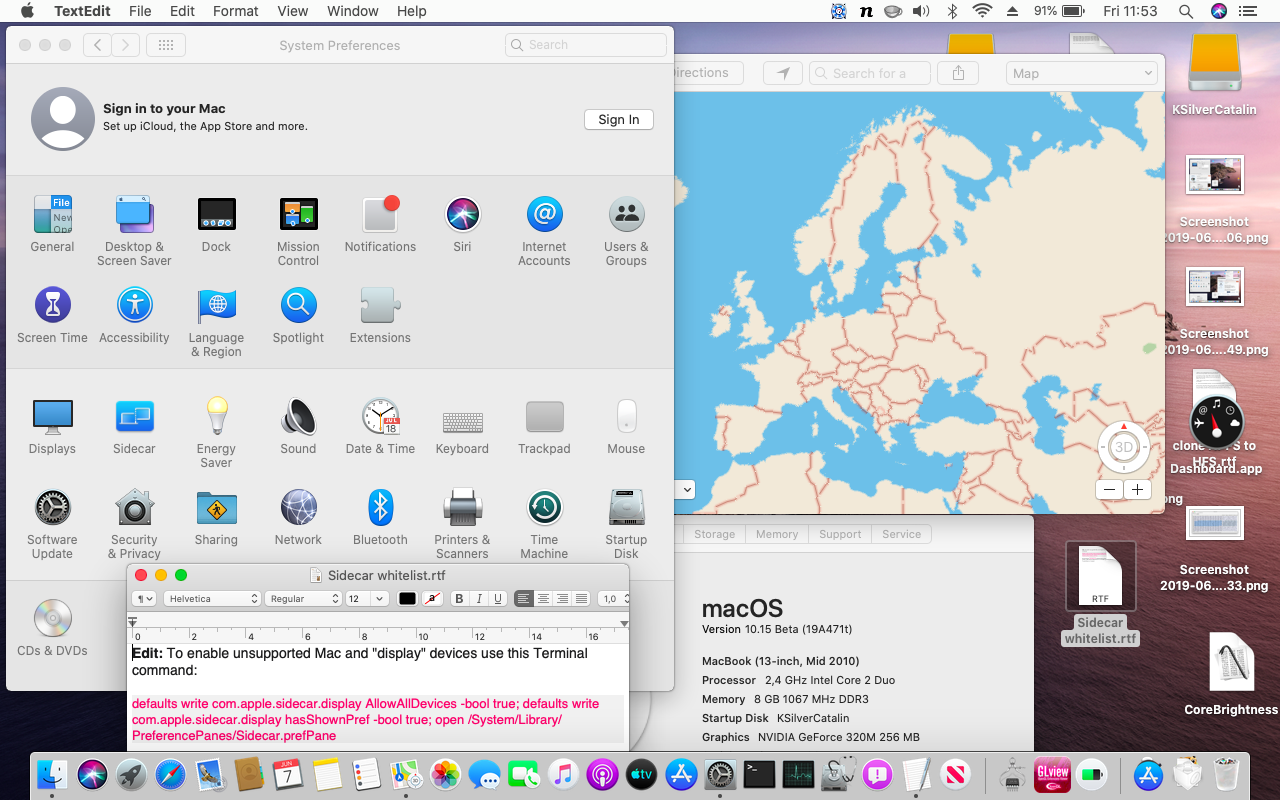The image size is (1280, 800).
Task: Open Startup Disk preferences
Action: (x=626, y=524)
